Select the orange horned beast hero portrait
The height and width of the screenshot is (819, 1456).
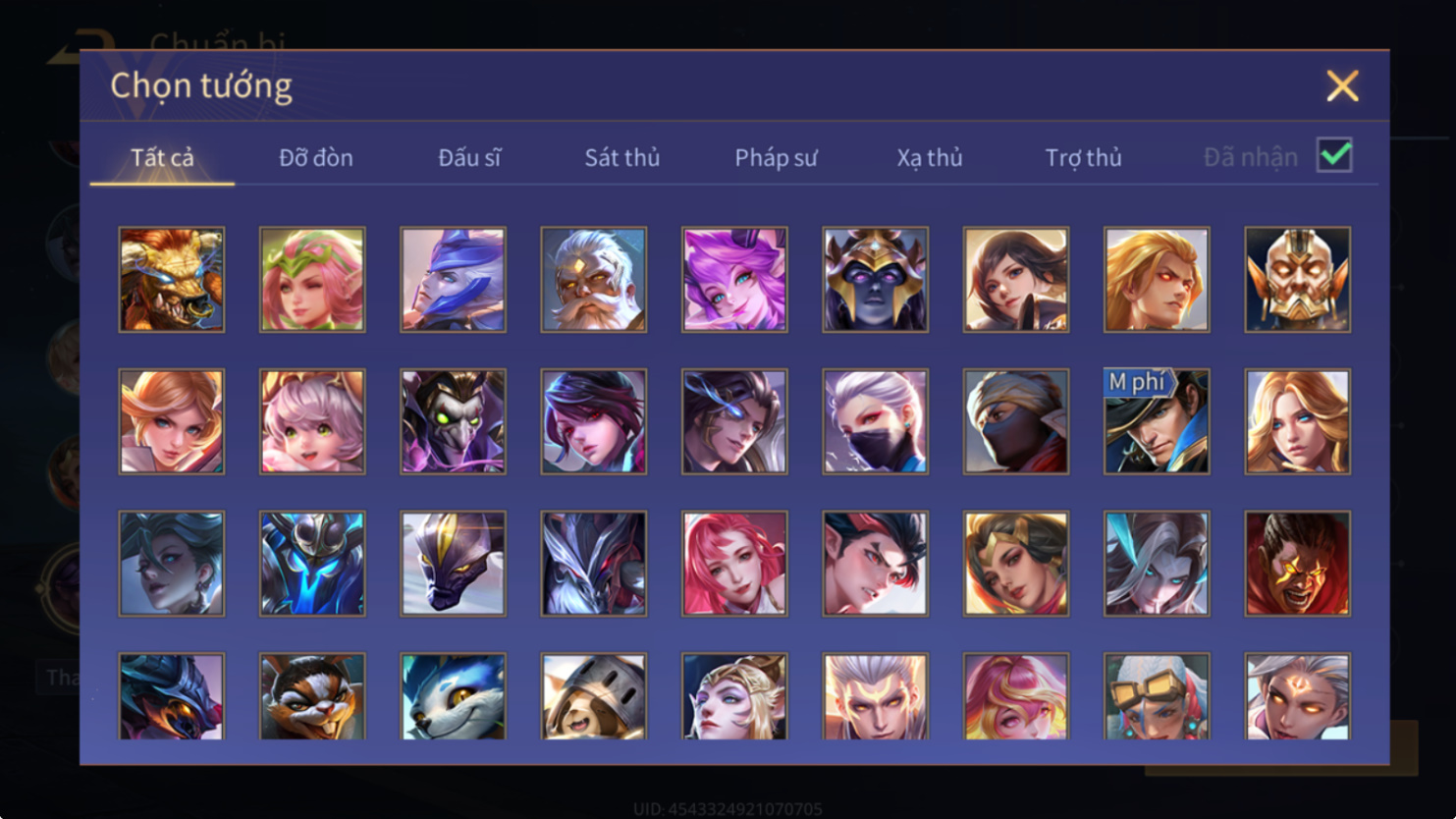[172, 280]
